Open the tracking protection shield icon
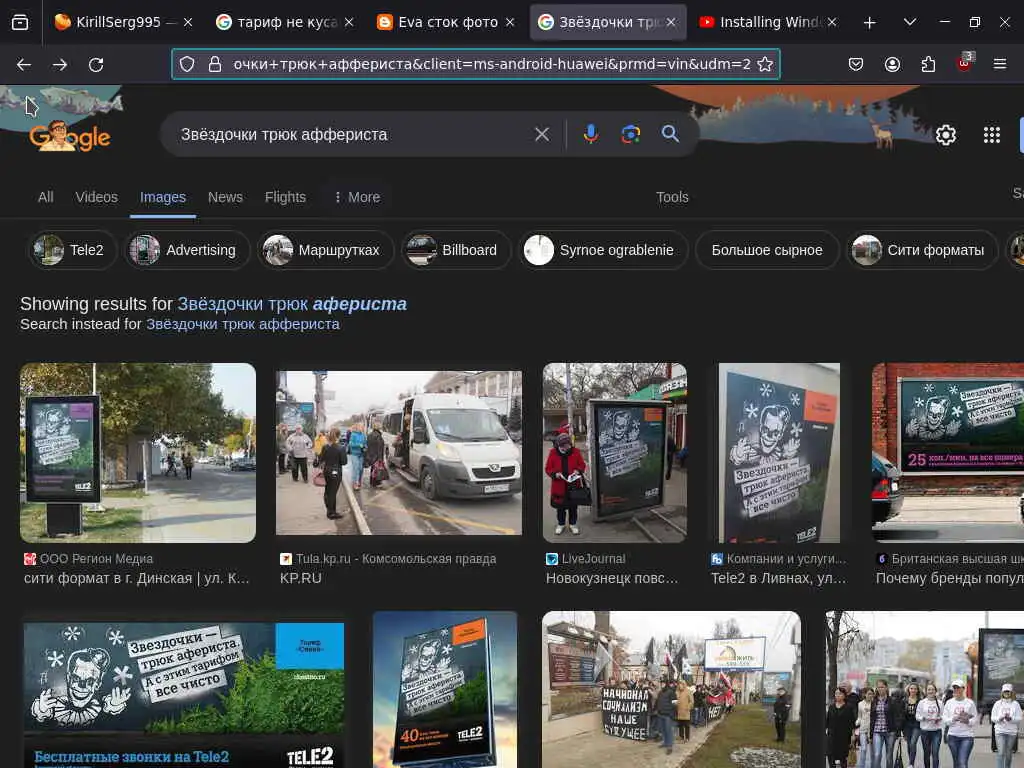This screenshot has width=1024, height=768. tap(187, 64)
